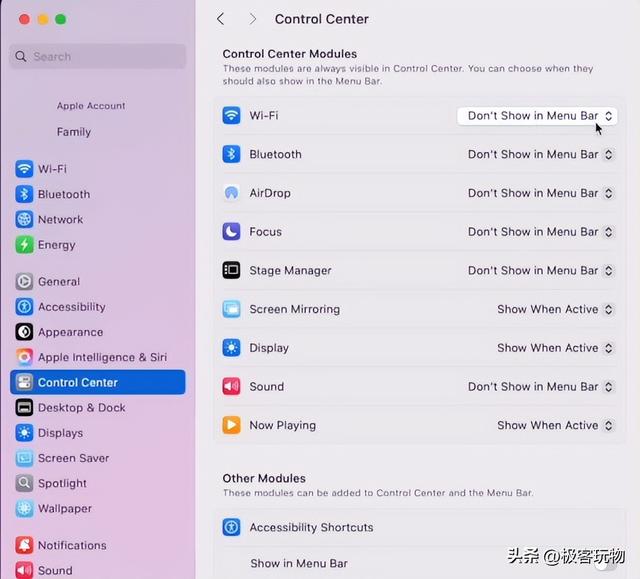Go to the General settings pane
The width and height of the screenshot is (640, 579).
point(98,281)
